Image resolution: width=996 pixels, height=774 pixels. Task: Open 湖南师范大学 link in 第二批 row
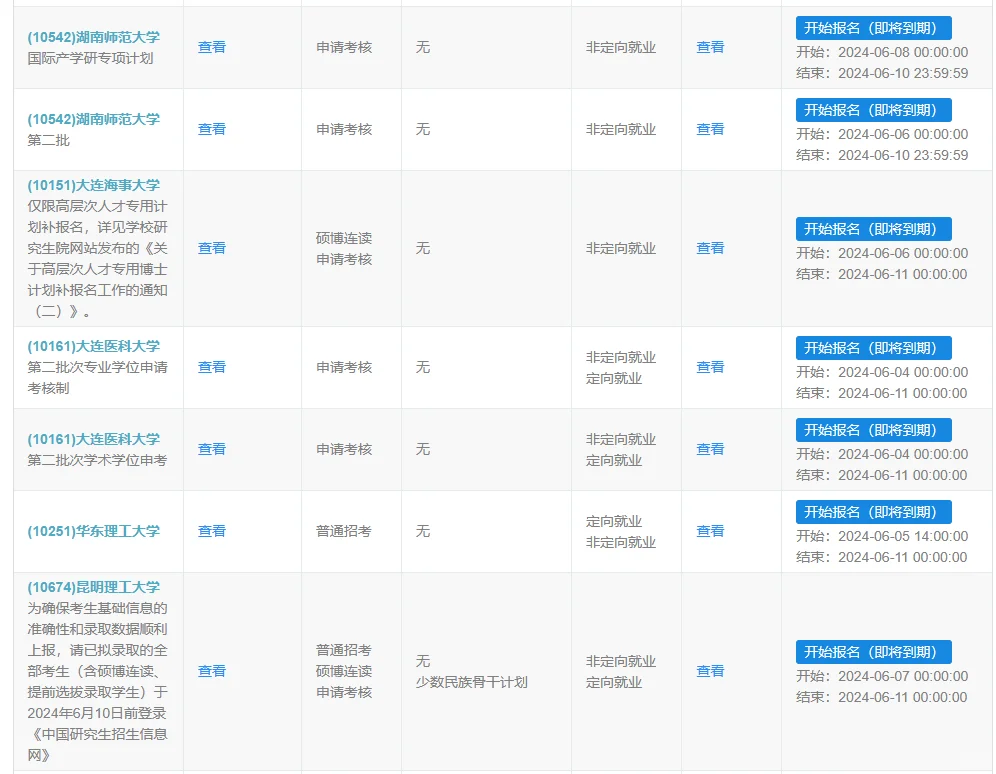click(93, 119)
